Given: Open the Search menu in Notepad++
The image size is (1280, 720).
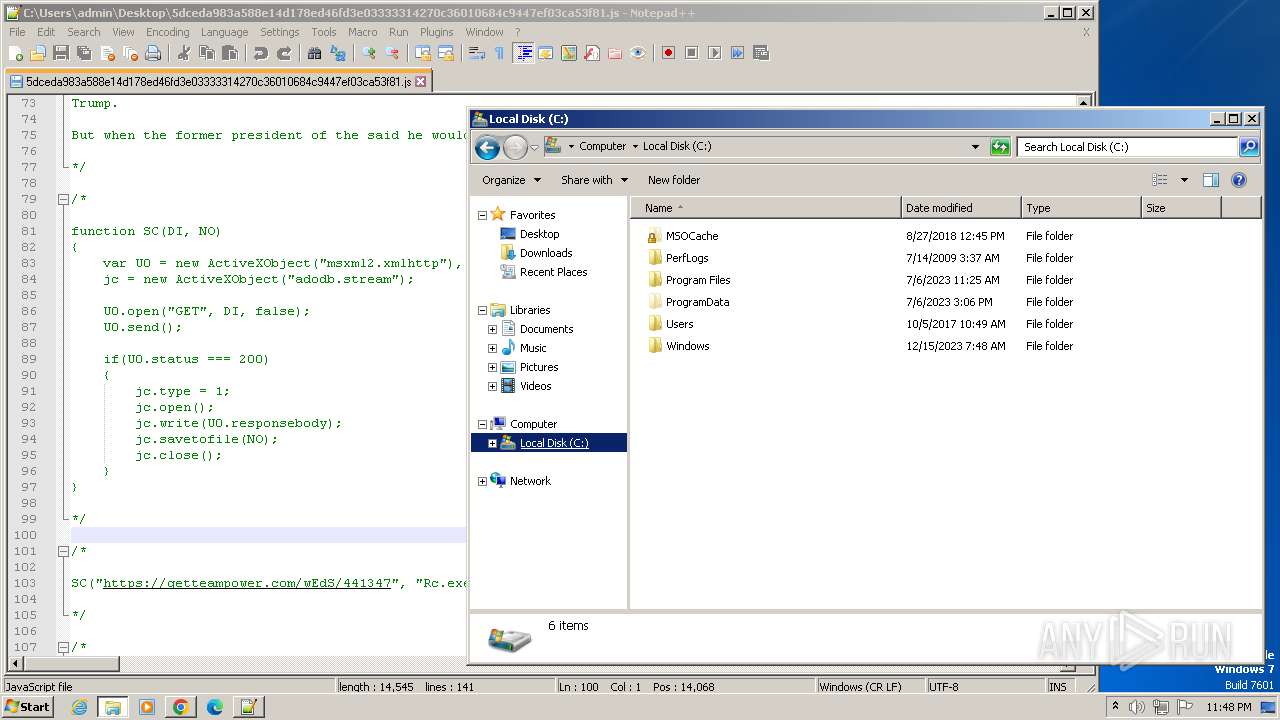Looking at the screenshot, I should (84, 32).
